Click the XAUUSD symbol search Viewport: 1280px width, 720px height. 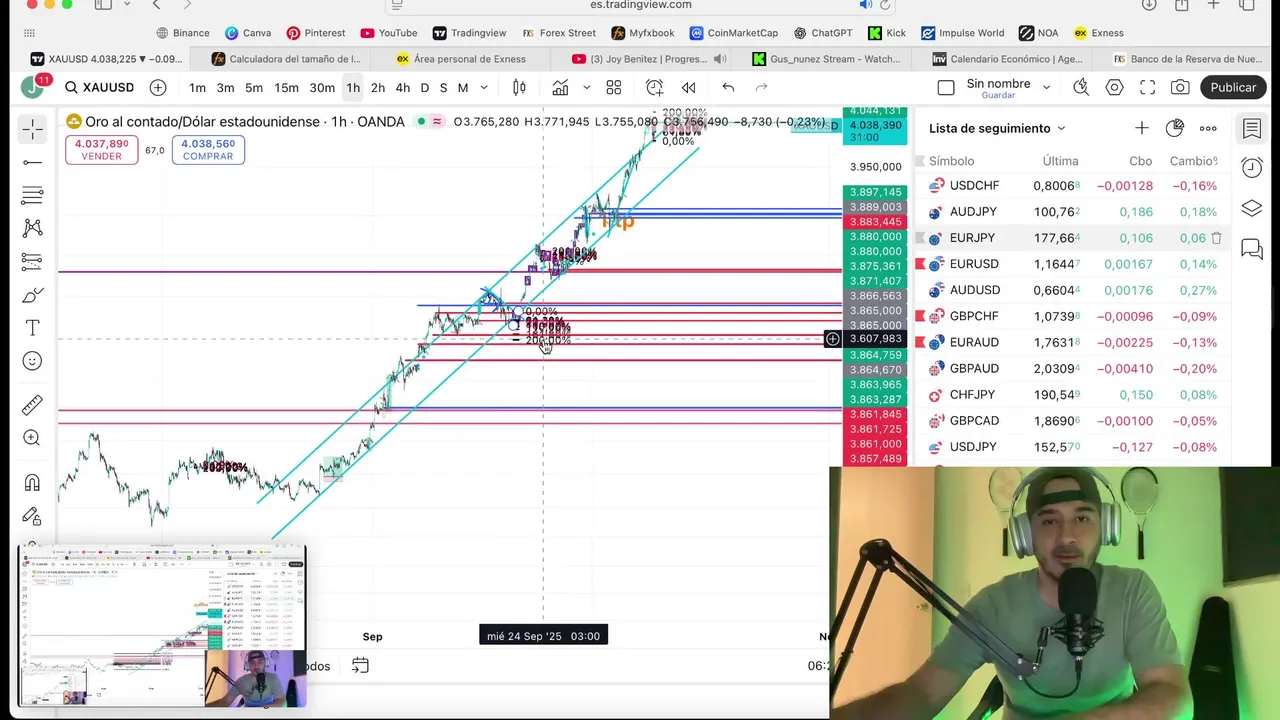click(x=99, y=88)
